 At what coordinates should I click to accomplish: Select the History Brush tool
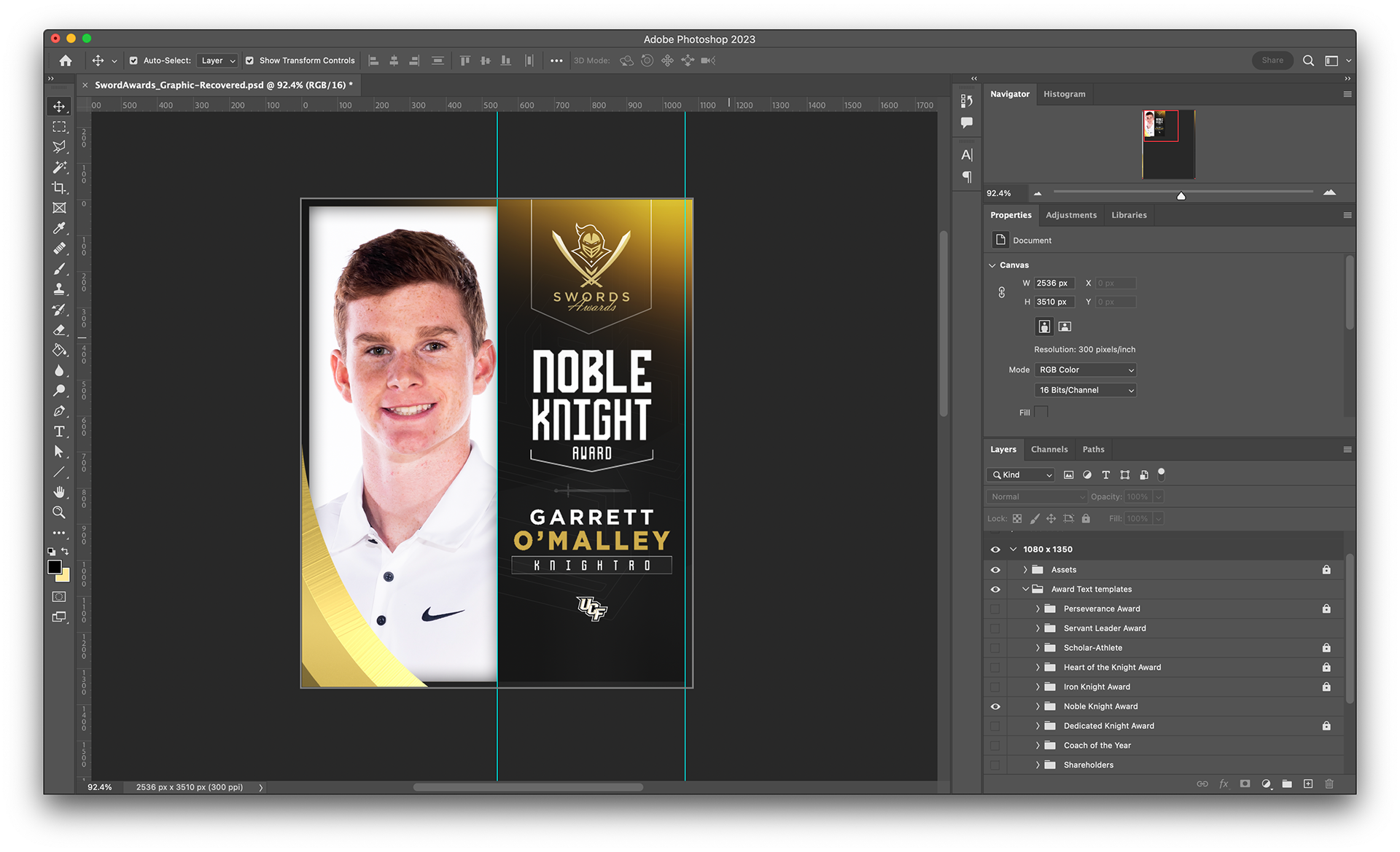point(59,310)
